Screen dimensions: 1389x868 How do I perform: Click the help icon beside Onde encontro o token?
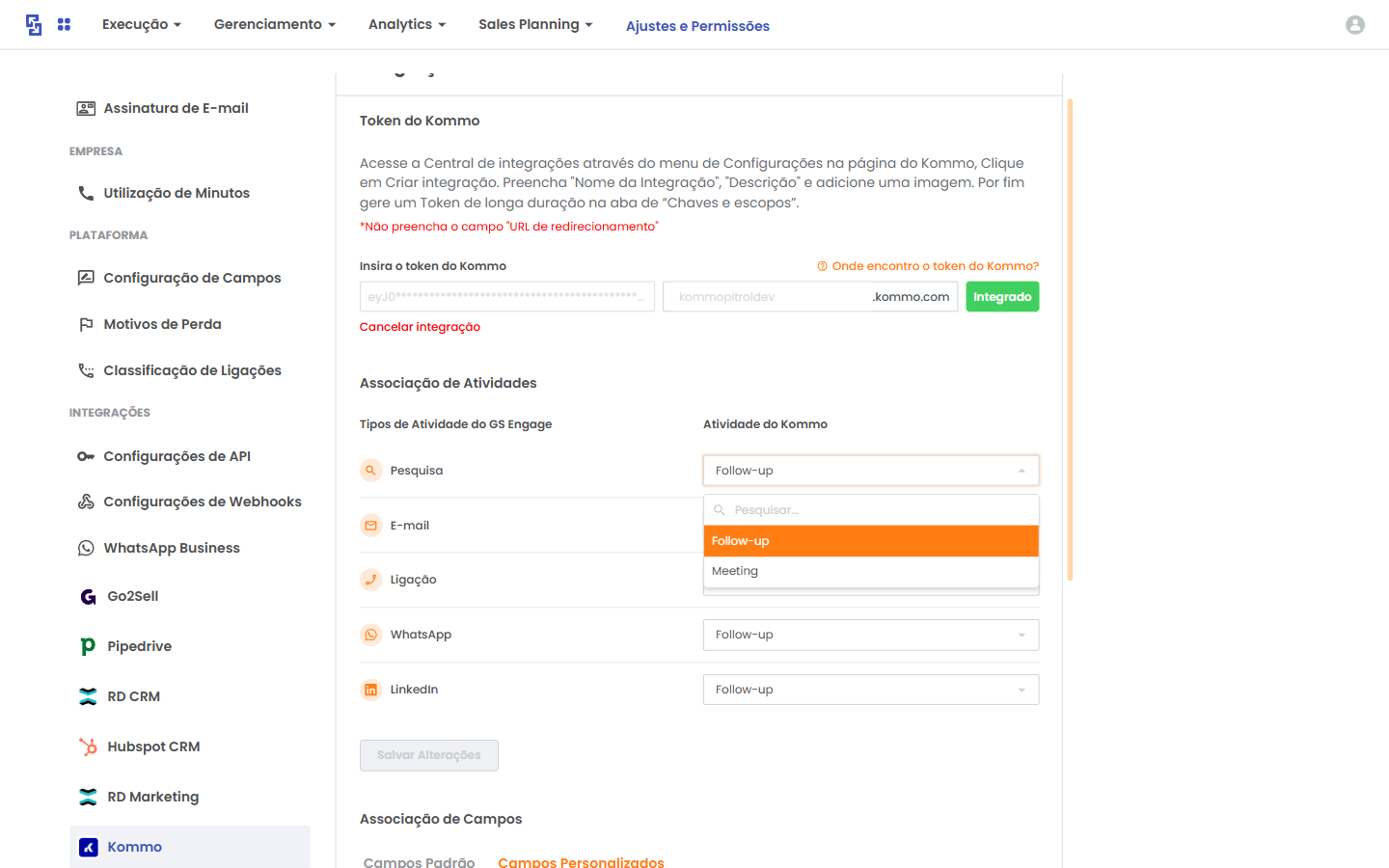(x=822, y=266)
